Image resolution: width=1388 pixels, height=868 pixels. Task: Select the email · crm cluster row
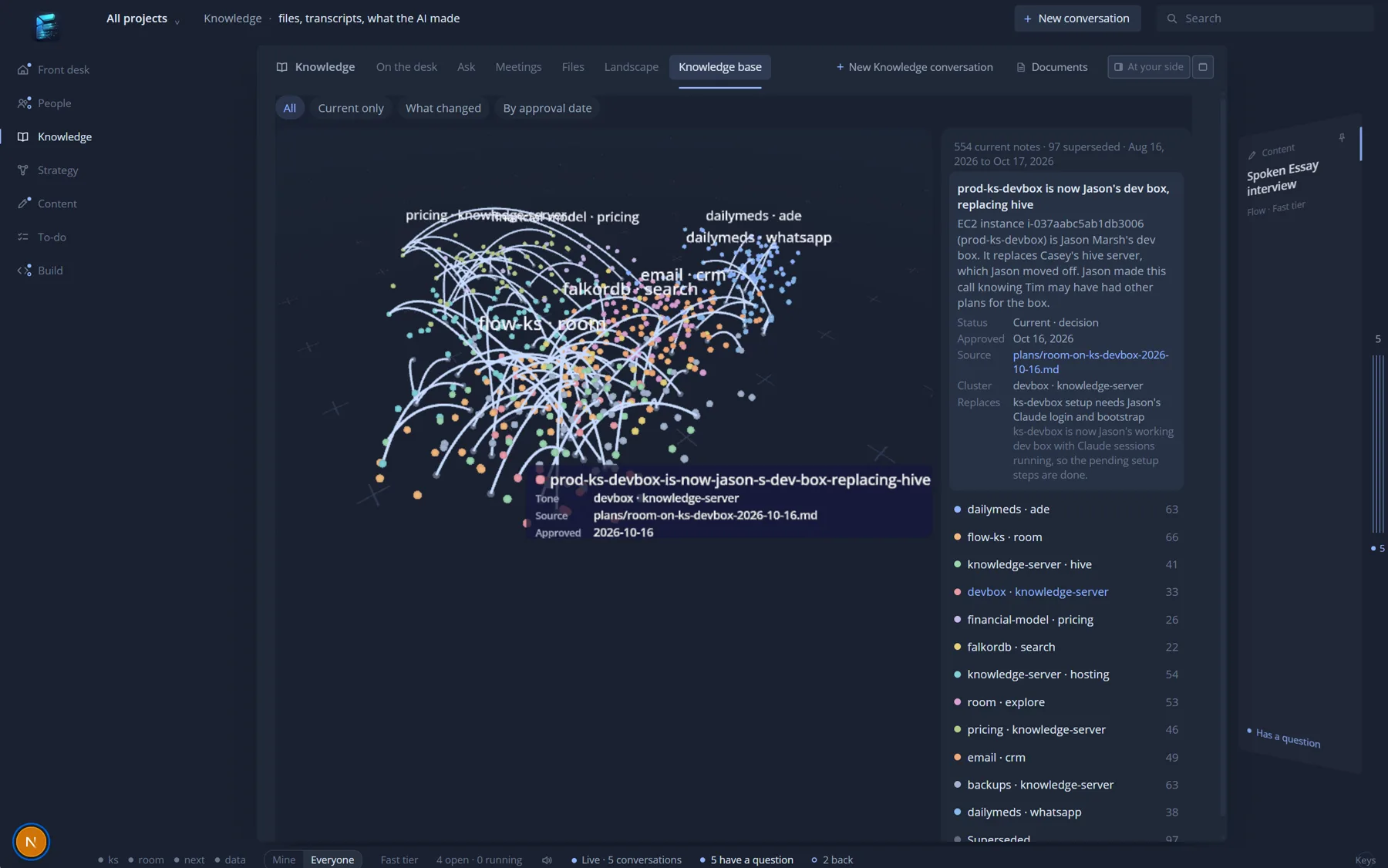(1066, 758)
